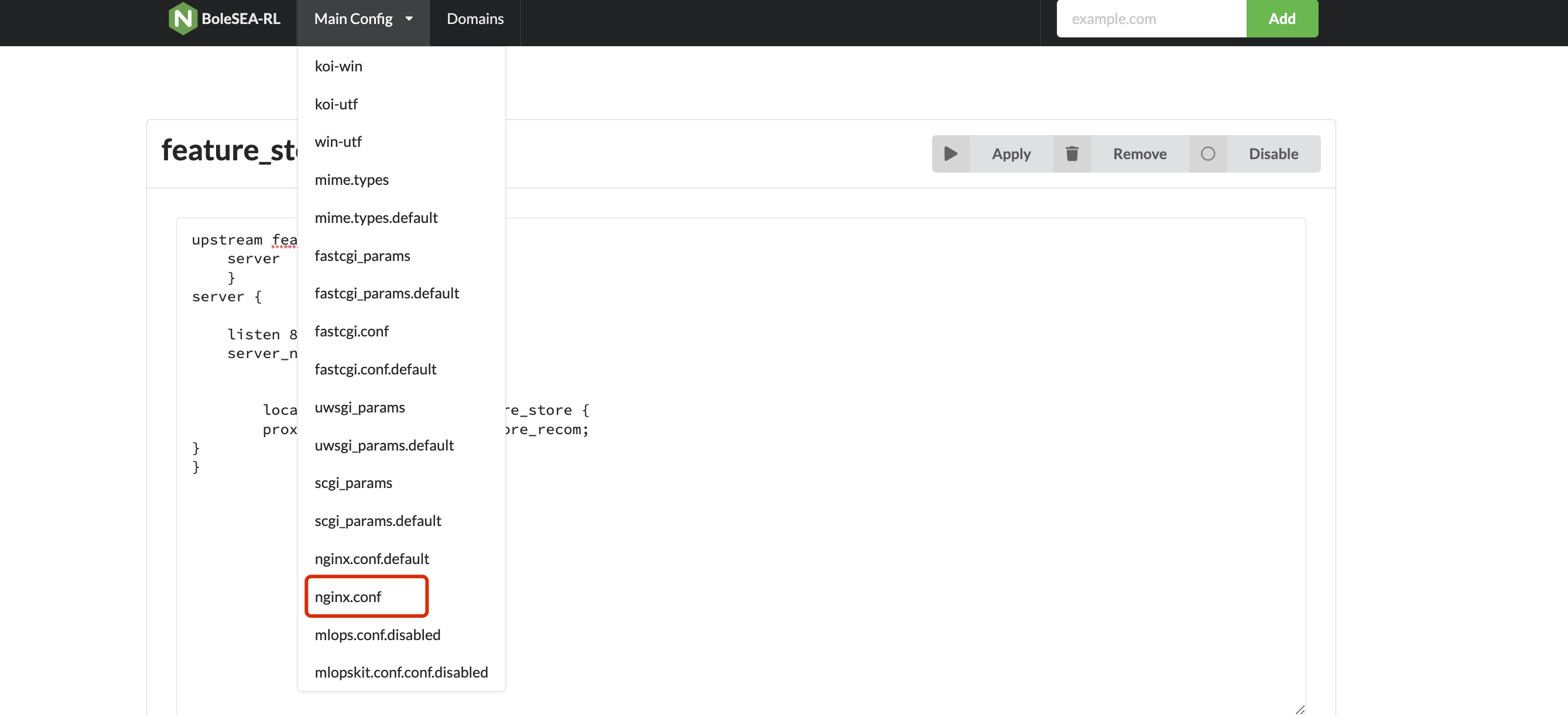This screenshot has width=1568, height=715.
Task: Click the trash can icon
Action: click(1072, 154)
